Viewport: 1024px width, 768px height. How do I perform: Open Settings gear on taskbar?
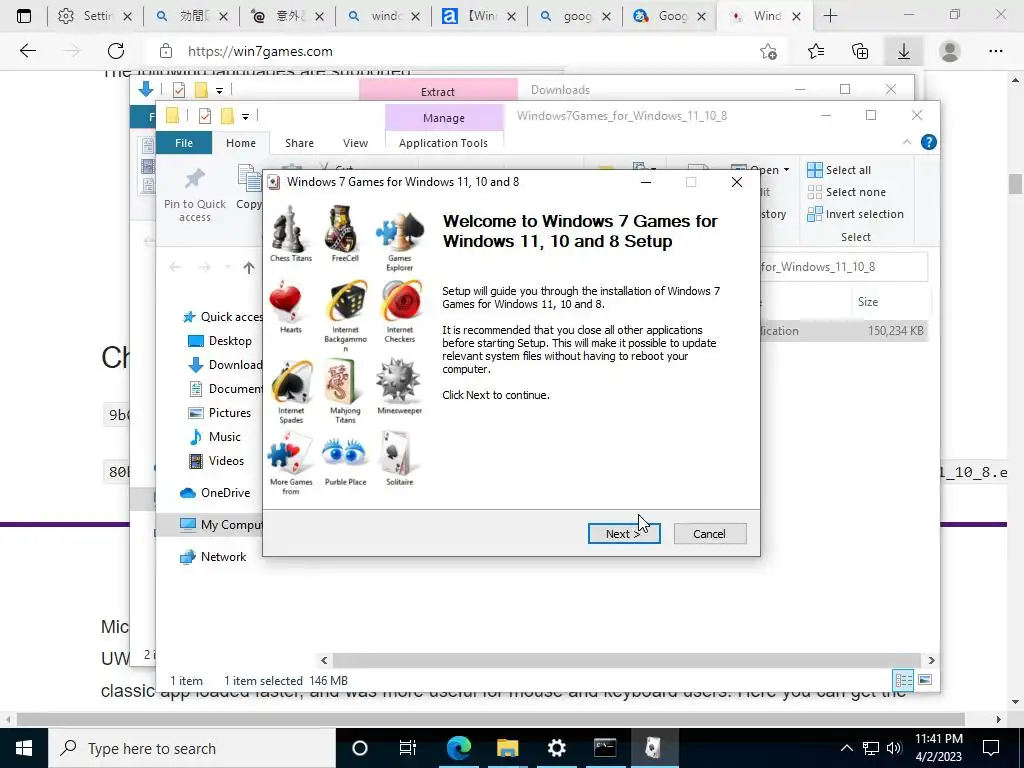556,748
